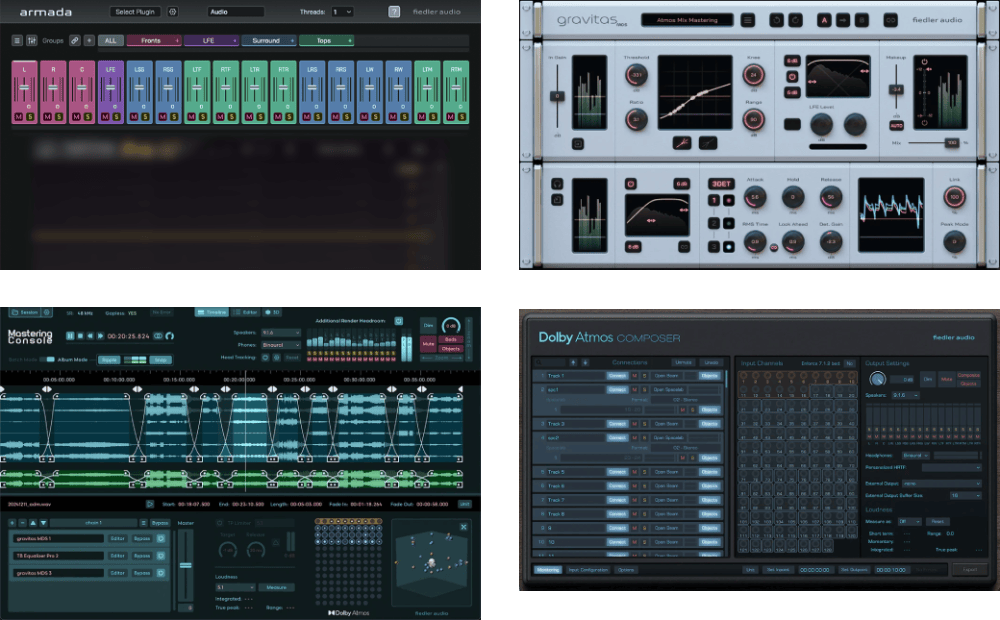
Task: Move chain plugin up arrow
Action: tap(33, 523)
